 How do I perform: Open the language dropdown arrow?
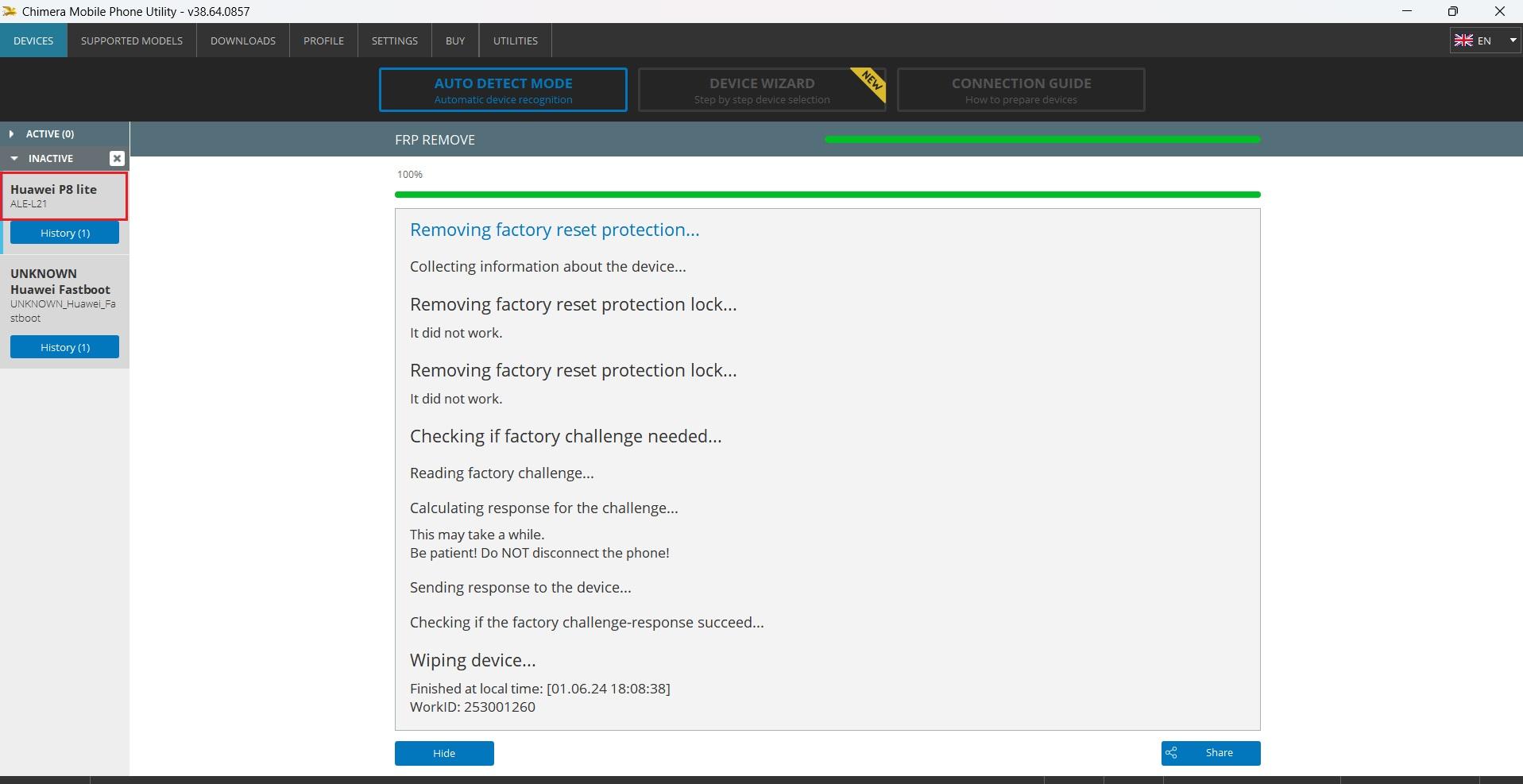pyautogui.click(x=1513, y=41)
